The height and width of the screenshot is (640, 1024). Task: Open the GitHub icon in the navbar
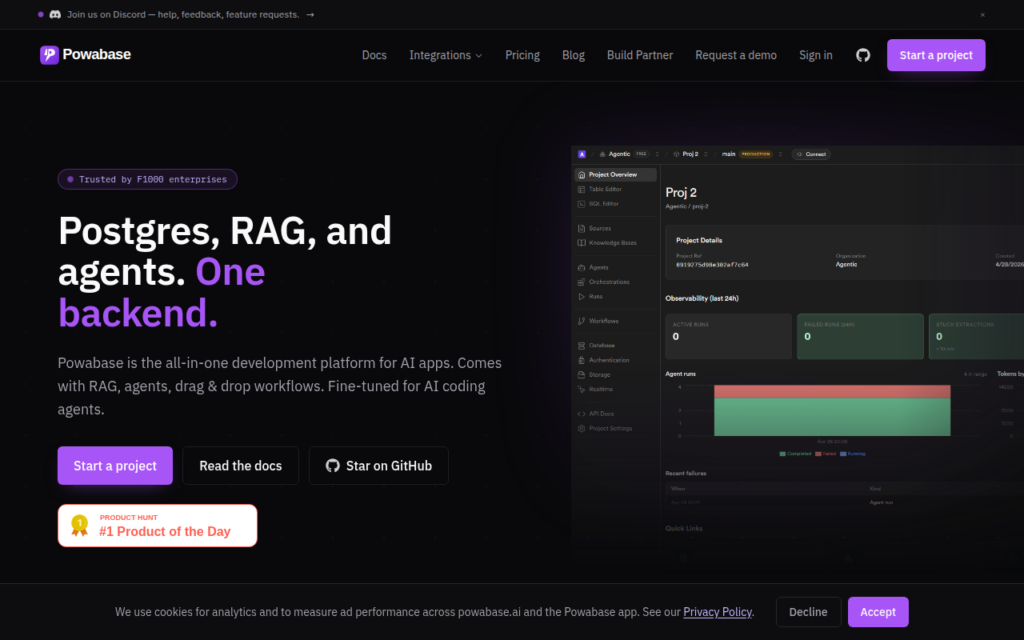[863, 56]
